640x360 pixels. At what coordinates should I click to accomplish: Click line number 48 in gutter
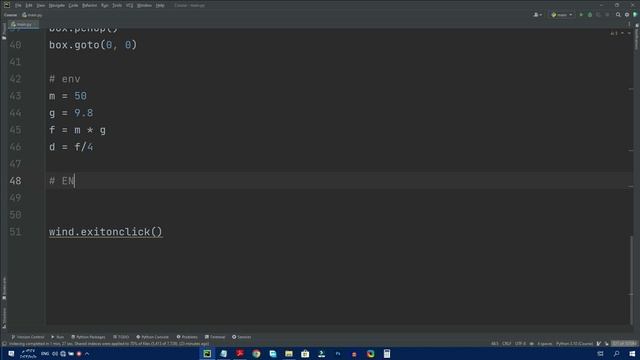[x=15, y=181]
